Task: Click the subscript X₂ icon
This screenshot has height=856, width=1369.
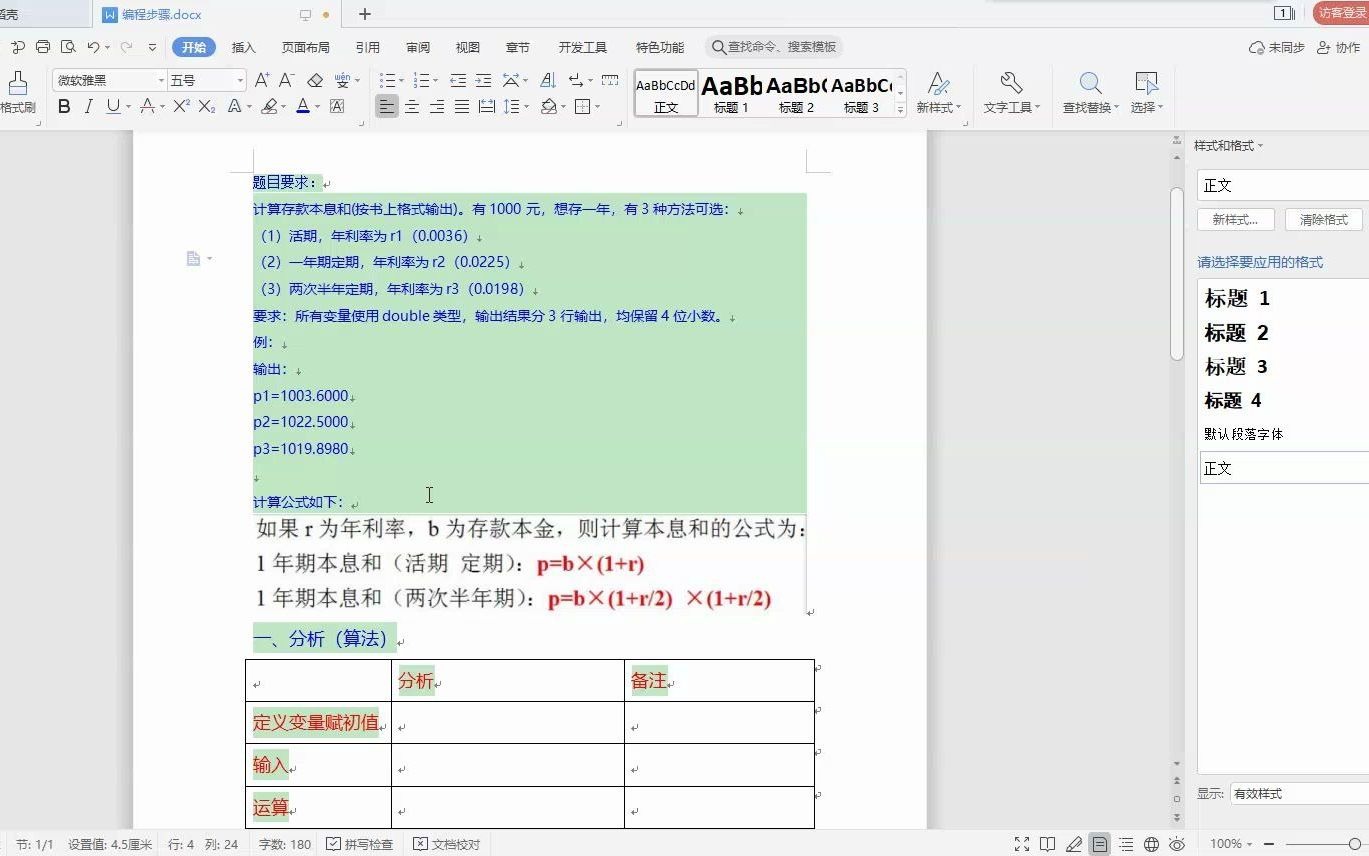Action: pos(206,106)
